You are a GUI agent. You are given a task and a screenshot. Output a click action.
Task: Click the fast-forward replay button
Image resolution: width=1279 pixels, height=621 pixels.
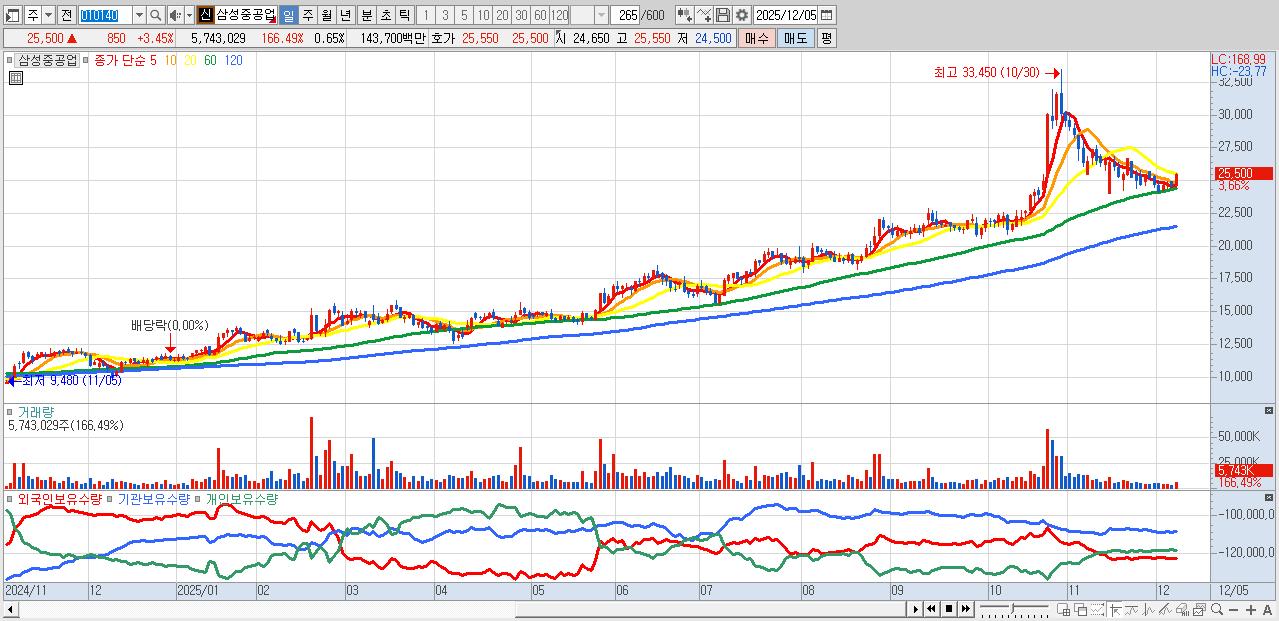tap(965, 609)
